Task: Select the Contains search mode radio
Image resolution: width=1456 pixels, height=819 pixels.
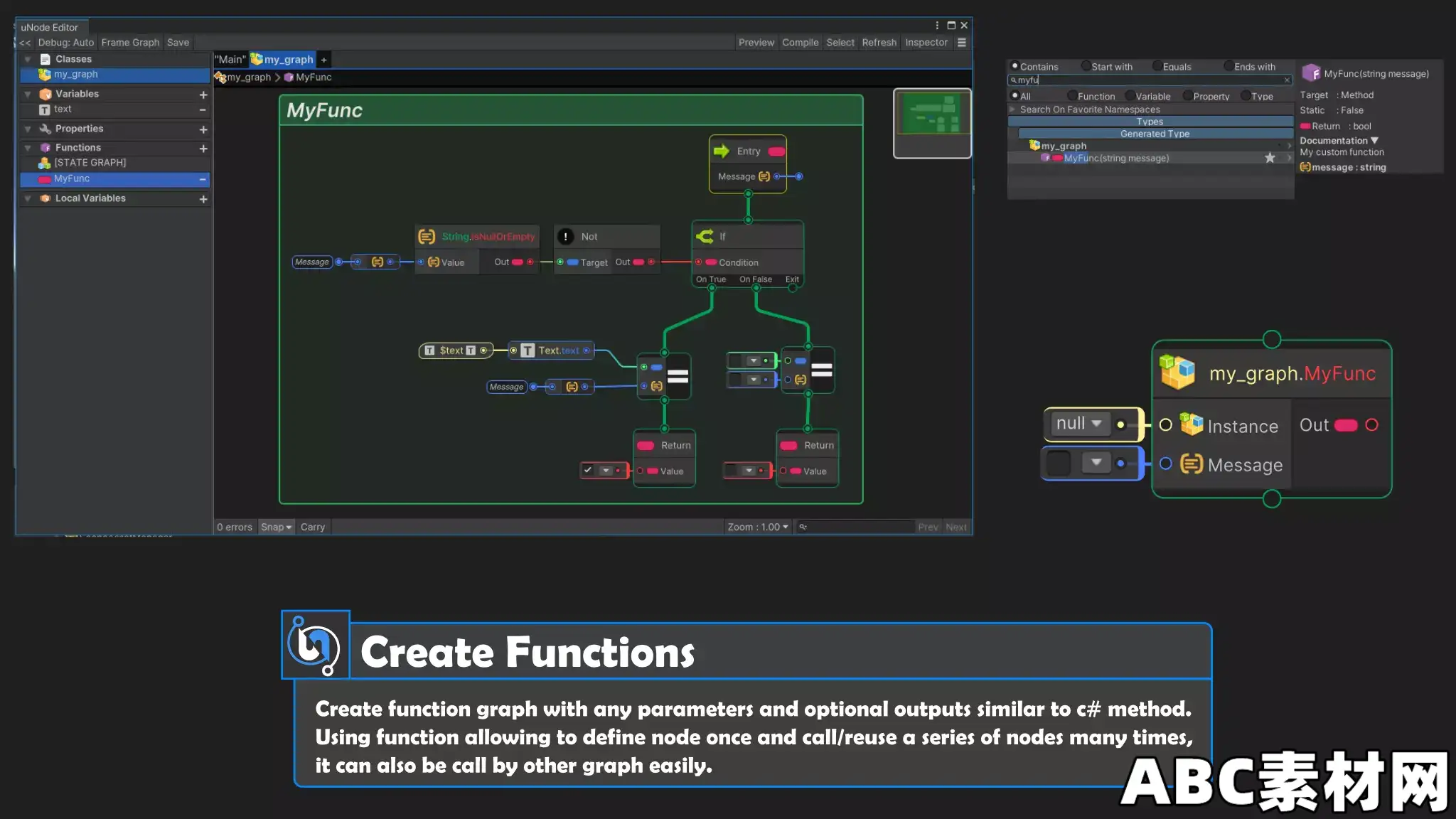Action: pyautogui.click(x=1015, y=66)
